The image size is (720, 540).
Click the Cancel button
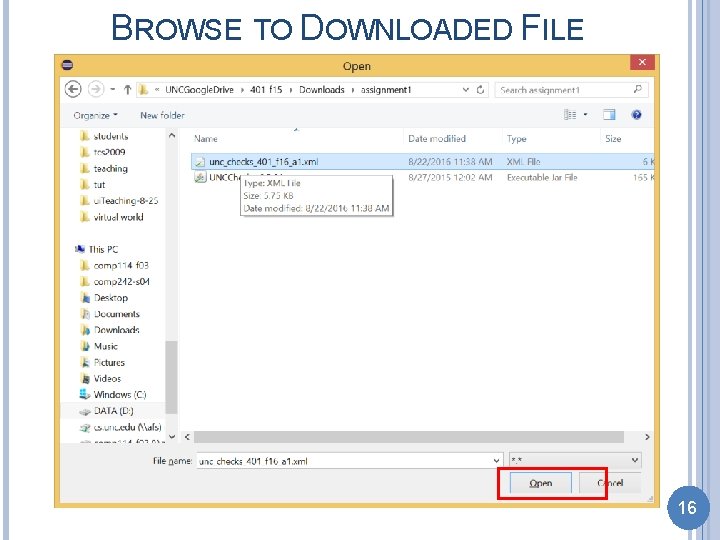point(610,483)
